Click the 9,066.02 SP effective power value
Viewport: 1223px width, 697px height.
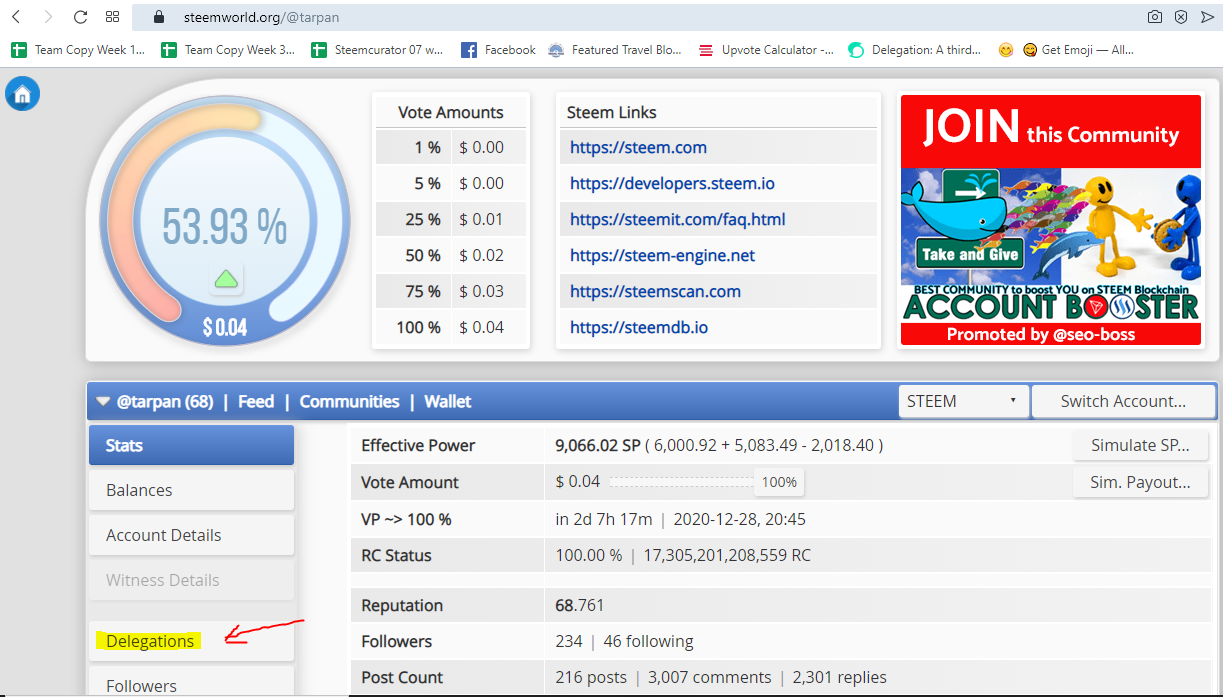(x=597, y=446)
